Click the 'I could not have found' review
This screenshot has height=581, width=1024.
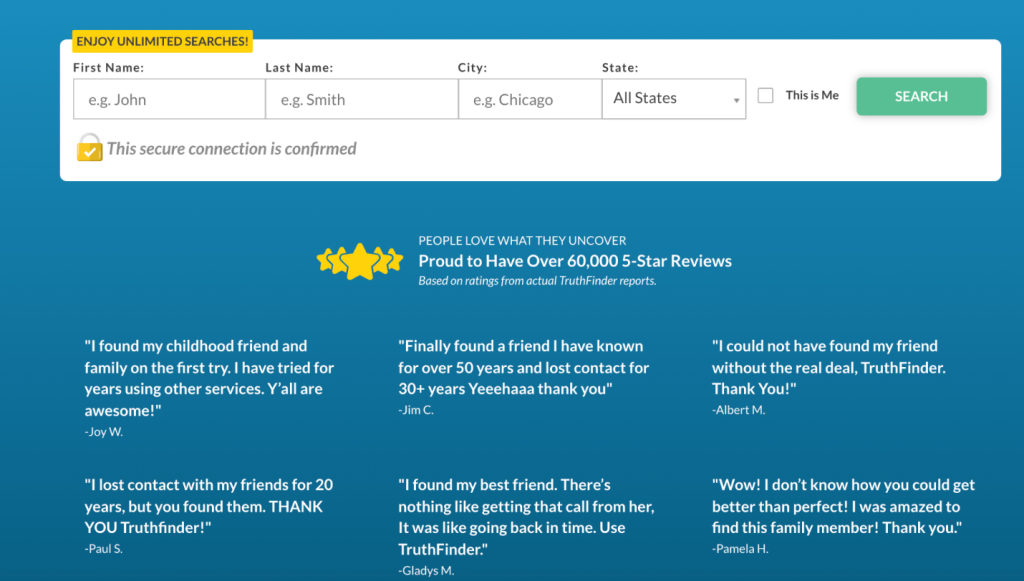829,368
